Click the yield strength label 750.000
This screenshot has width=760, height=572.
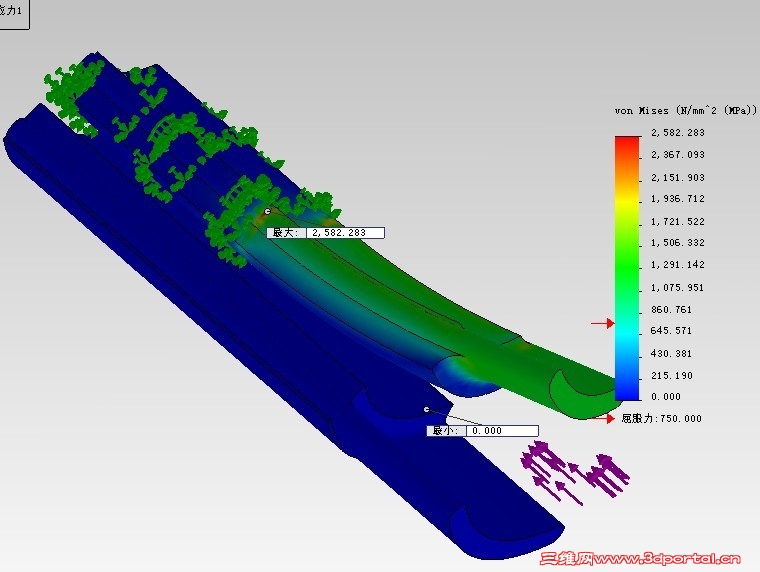click(662, 418)
